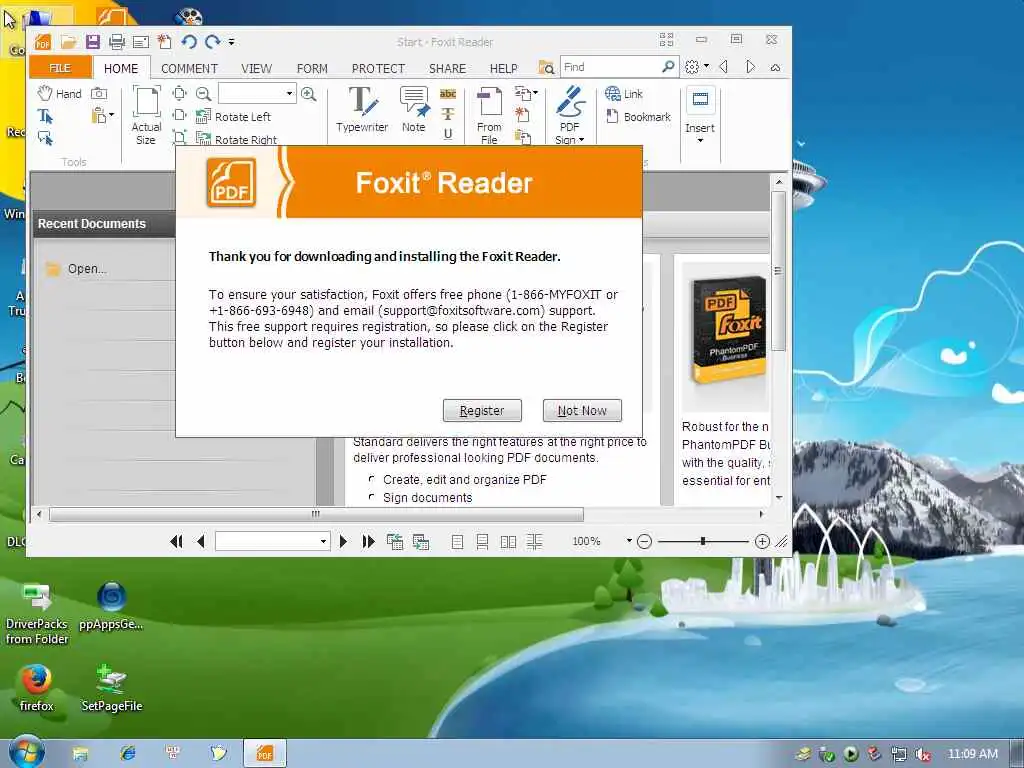Click the status bar zoom in plus button
The width and height of the screenshot is (1024, 768).
point(762,541)
